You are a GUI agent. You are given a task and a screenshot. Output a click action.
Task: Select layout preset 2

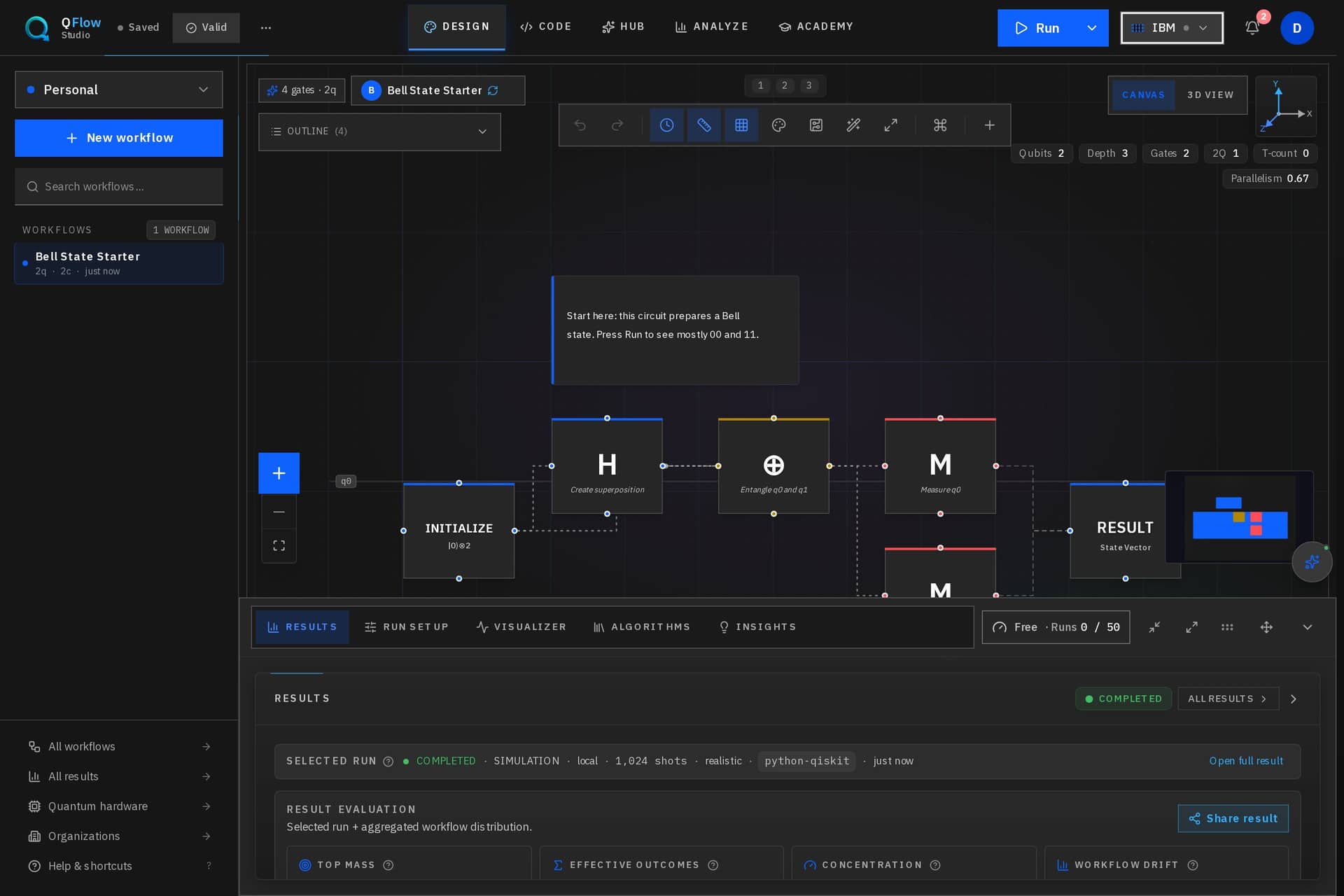[784, 85]
